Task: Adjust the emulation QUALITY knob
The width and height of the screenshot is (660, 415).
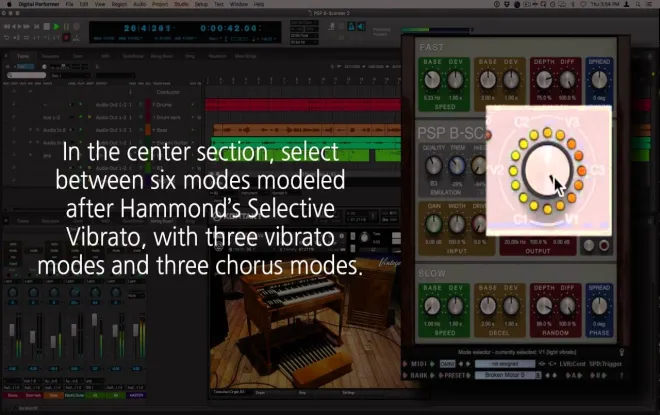Action: (x=434, y=165)
